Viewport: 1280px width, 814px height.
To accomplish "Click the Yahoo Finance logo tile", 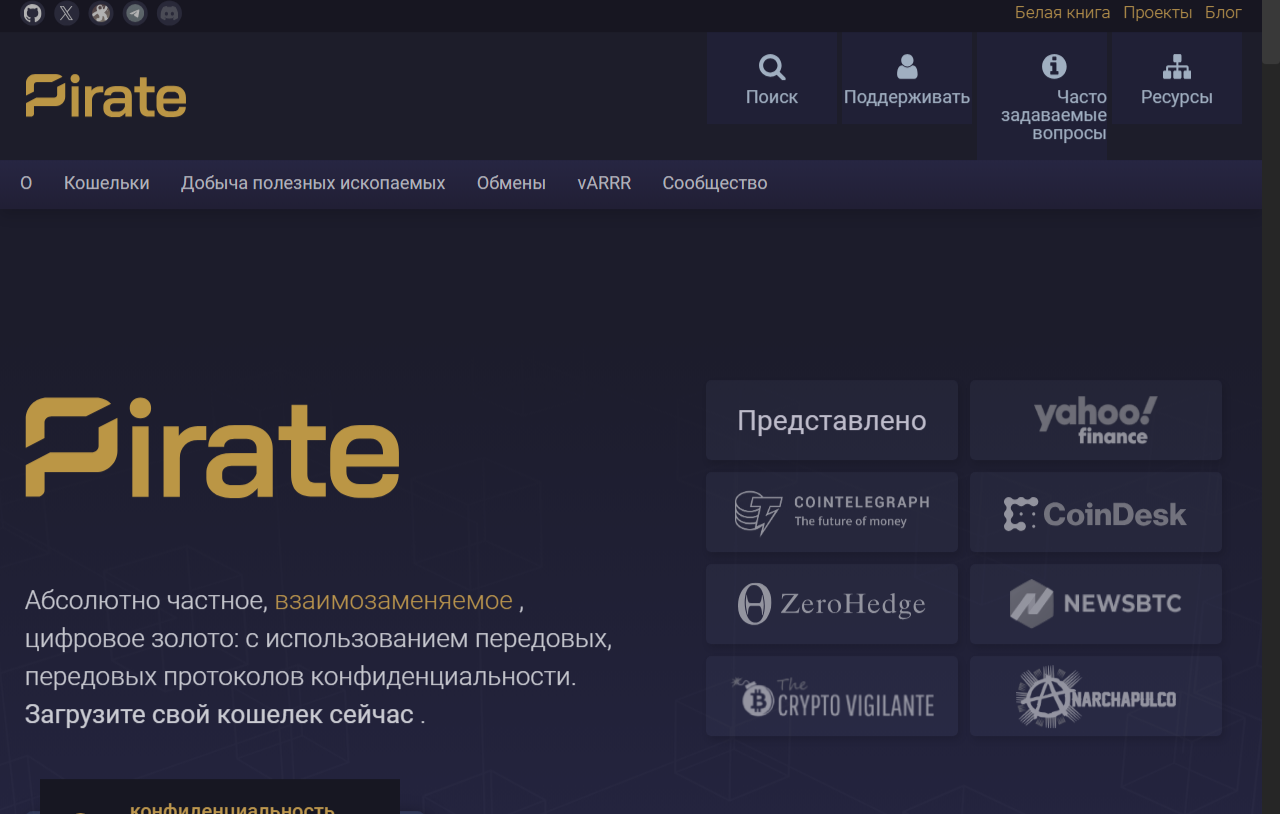I will [1096, 420].
